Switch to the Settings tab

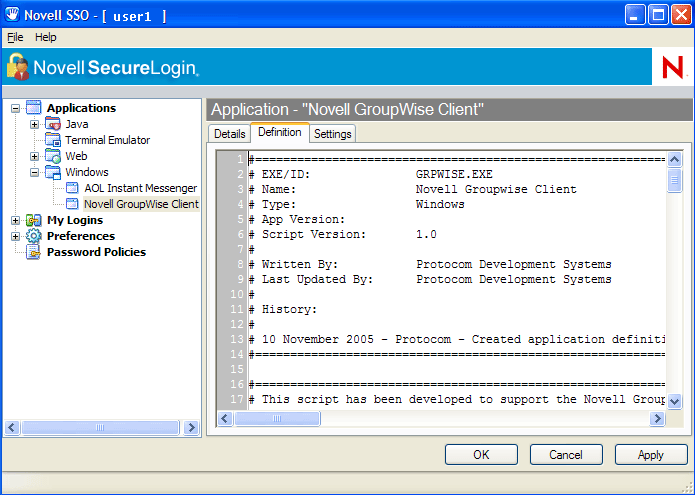(332, 134)
